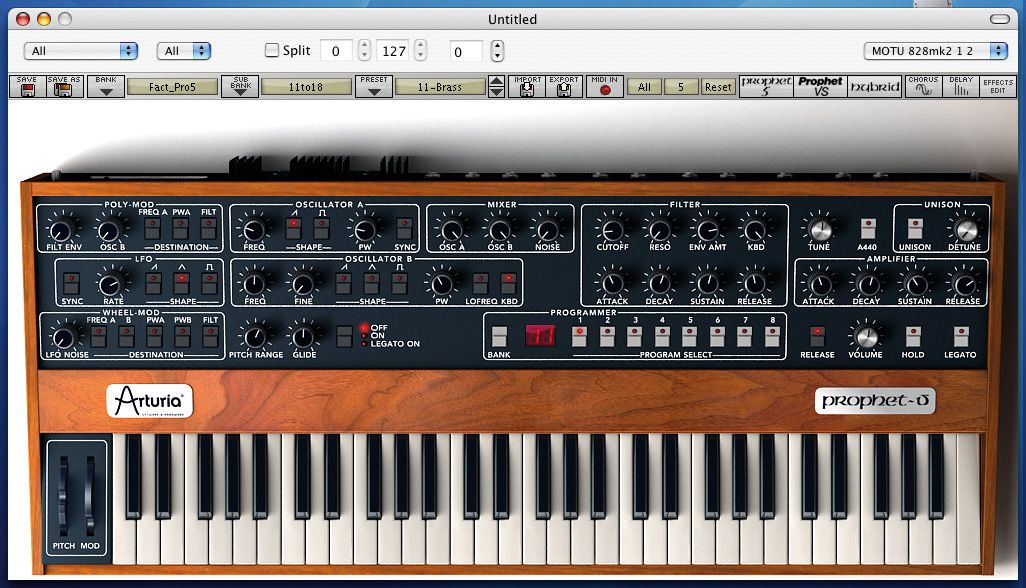
Task: Open the Sub Bank dropdown
Action: click(240, 86)
